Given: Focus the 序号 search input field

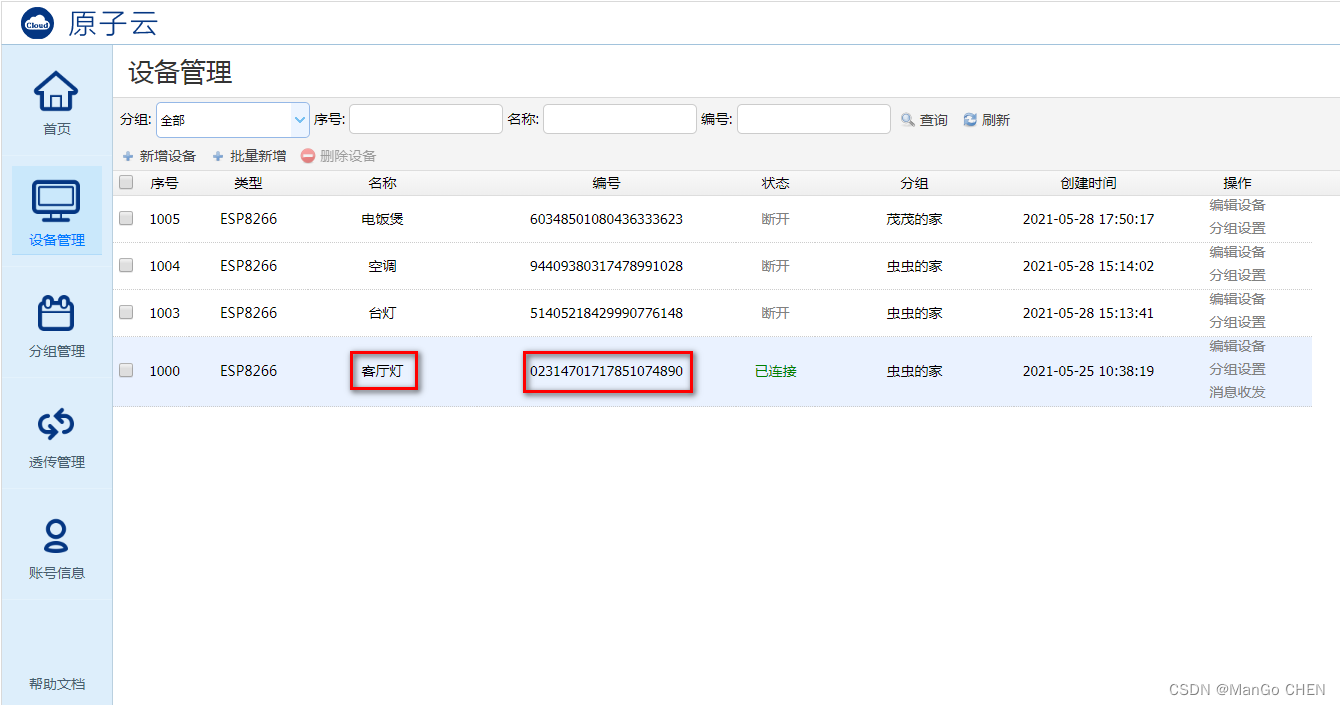Looking at the screenshot, I should tap(426, 119).
